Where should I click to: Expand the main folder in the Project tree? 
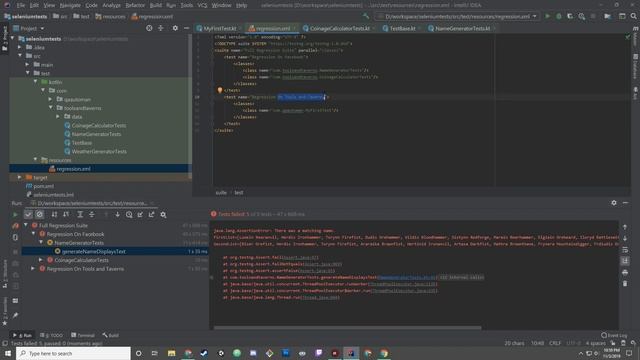[x=27, y=64]
